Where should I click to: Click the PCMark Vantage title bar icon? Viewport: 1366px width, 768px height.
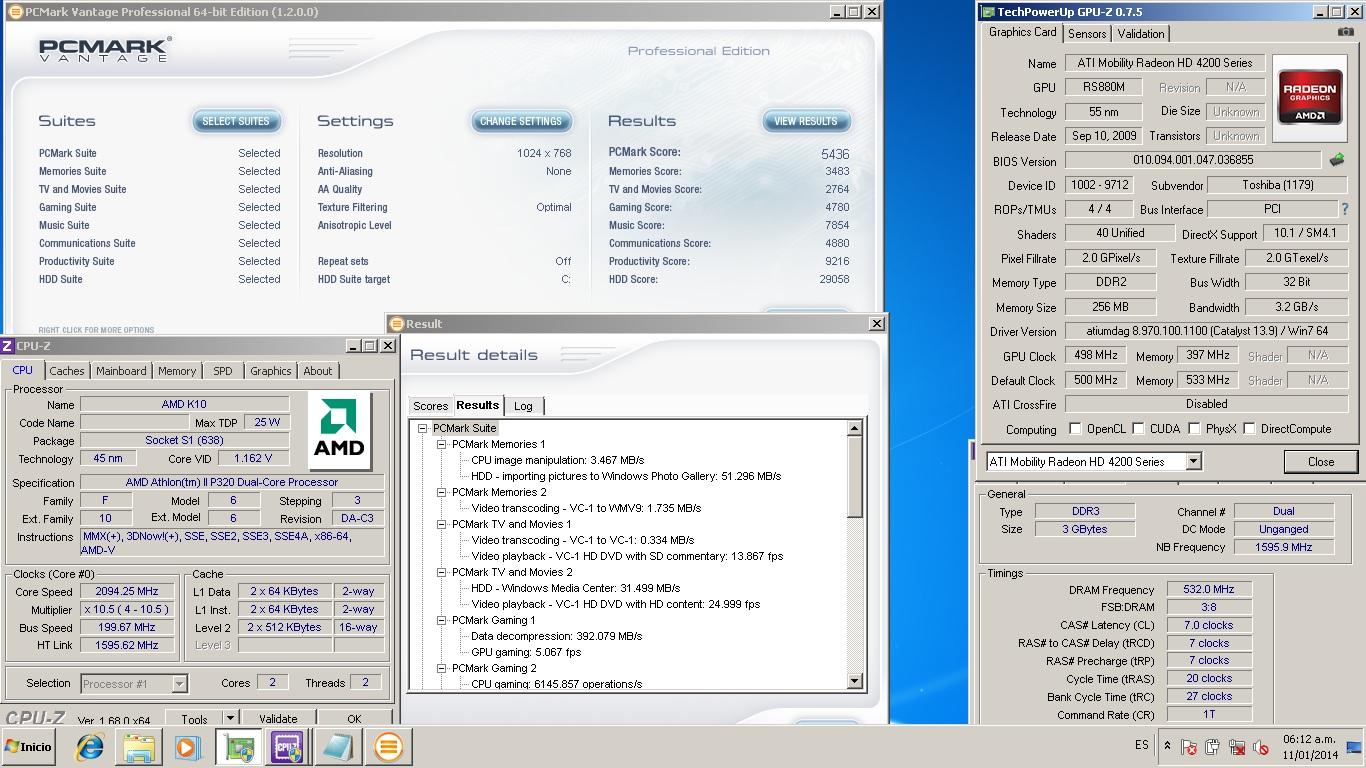pyautogui.click(x=14, y=12)
